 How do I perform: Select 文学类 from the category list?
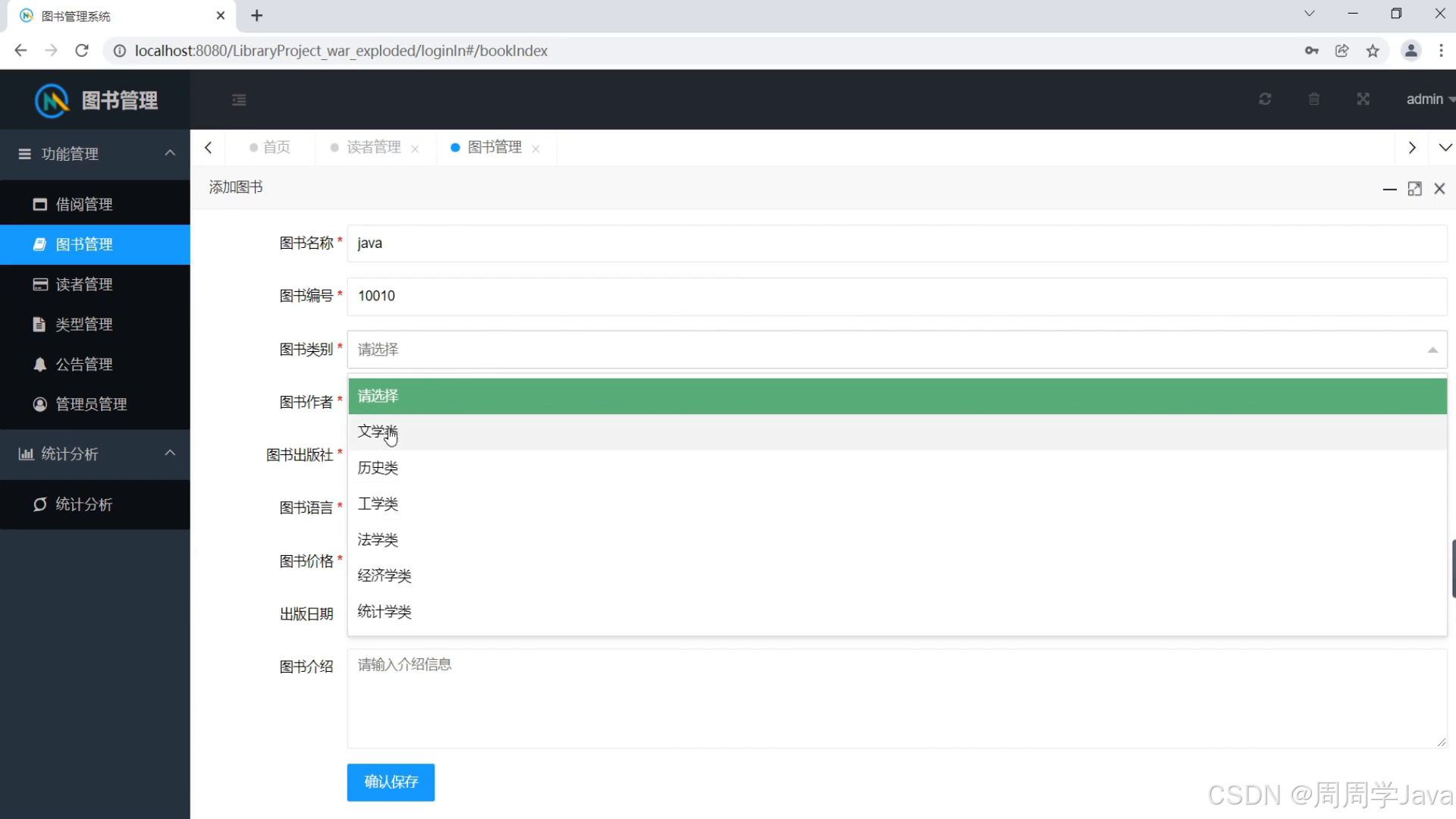[x=377, y=431]
